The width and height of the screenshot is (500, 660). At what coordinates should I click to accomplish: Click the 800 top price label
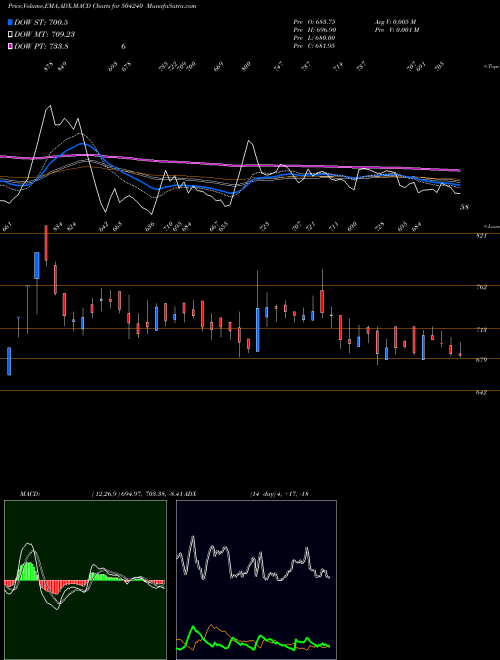coord(246,67)
